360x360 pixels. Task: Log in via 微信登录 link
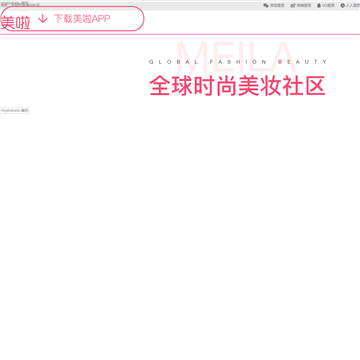tap(277, 5)
